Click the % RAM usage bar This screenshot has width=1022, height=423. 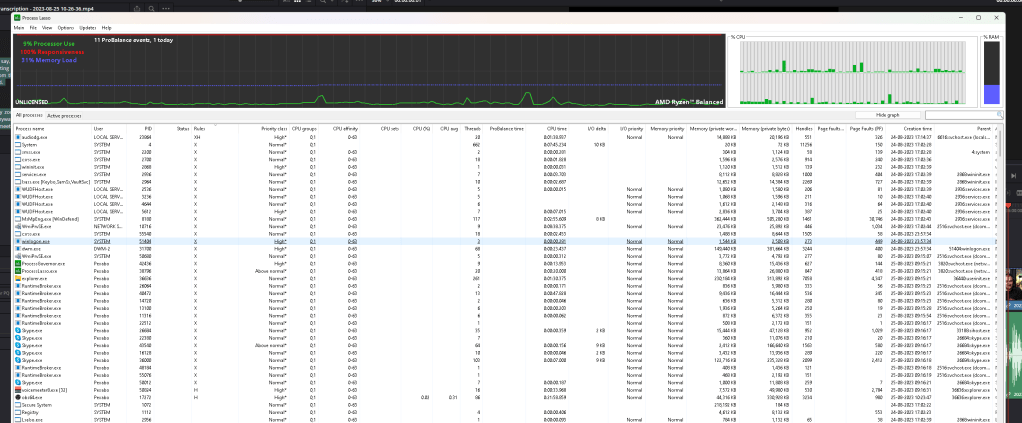[991, 73]
